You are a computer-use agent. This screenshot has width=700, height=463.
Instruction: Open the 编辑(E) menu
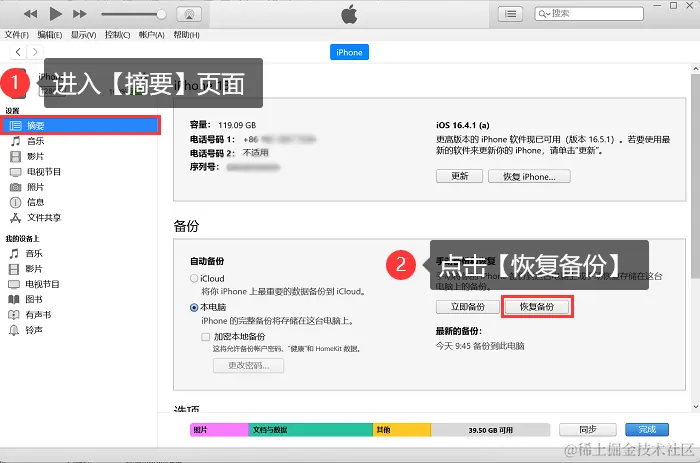(x=50, y=35)
